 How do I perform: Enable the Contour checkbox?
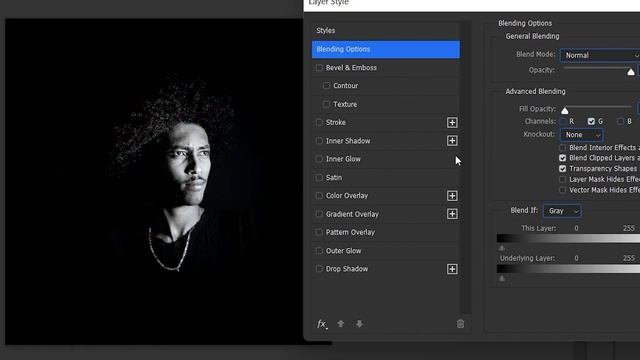[x=327, y=86]
